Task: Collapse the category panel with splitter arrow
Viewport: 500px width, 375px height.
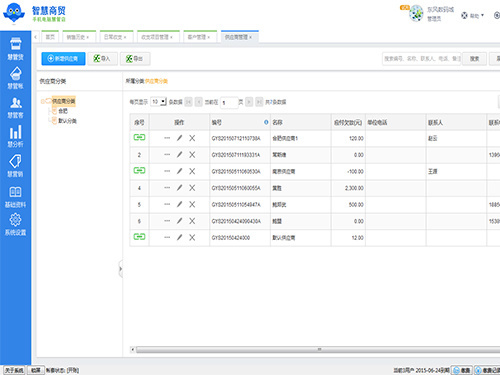Action: [x=120, y=269]
